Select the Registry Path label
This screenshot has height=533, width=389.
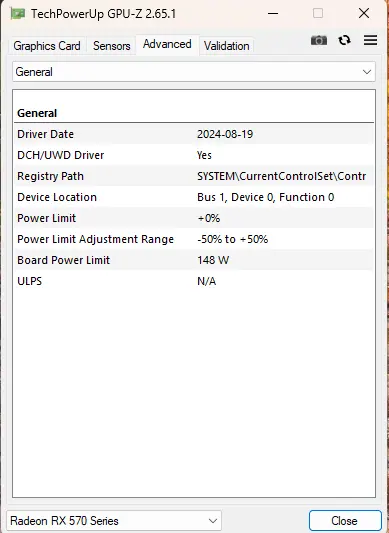tap(50, 176)
